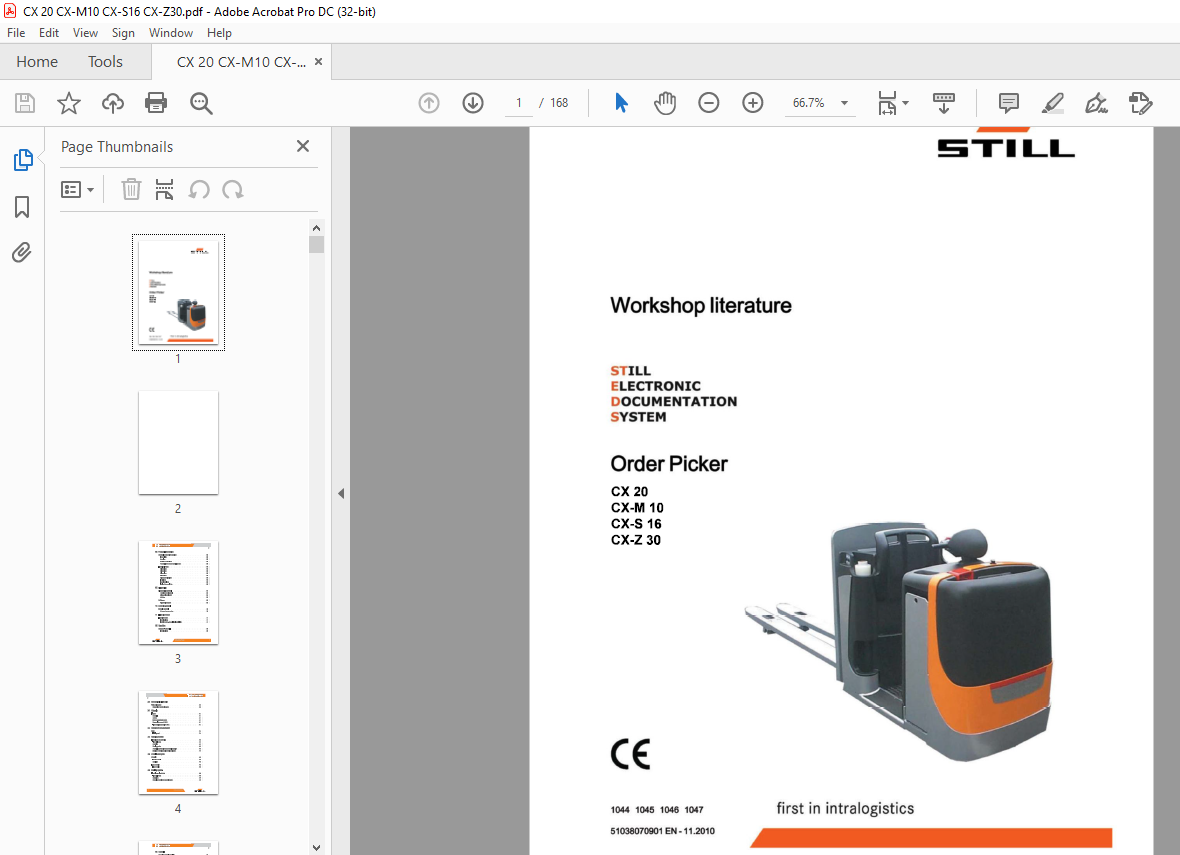Select the Highlight text pen tool
Screen dimensions: 1180x855
point(1052,103)
